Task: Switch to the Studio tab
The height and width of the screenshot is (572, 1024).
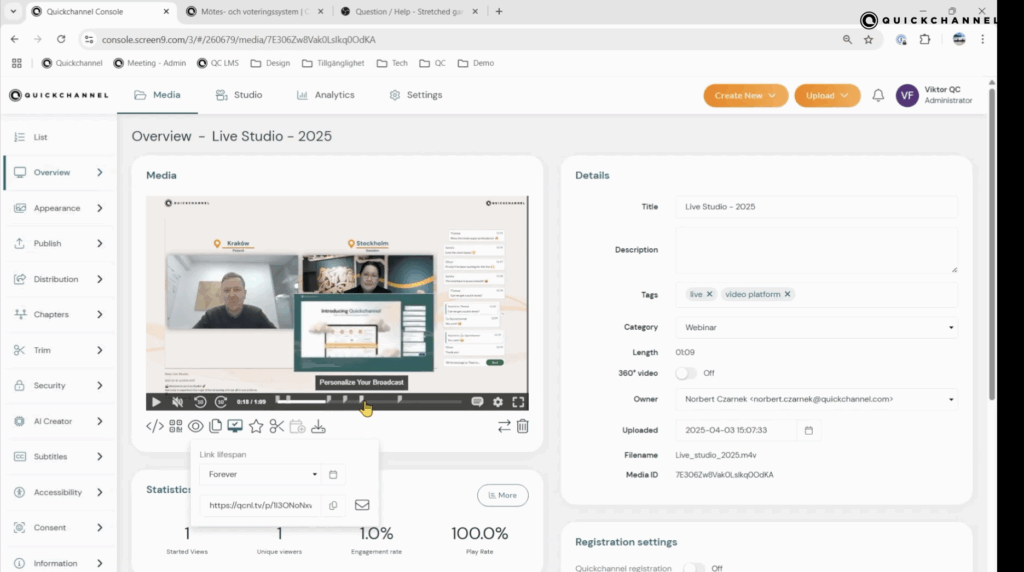Action: 239,95
